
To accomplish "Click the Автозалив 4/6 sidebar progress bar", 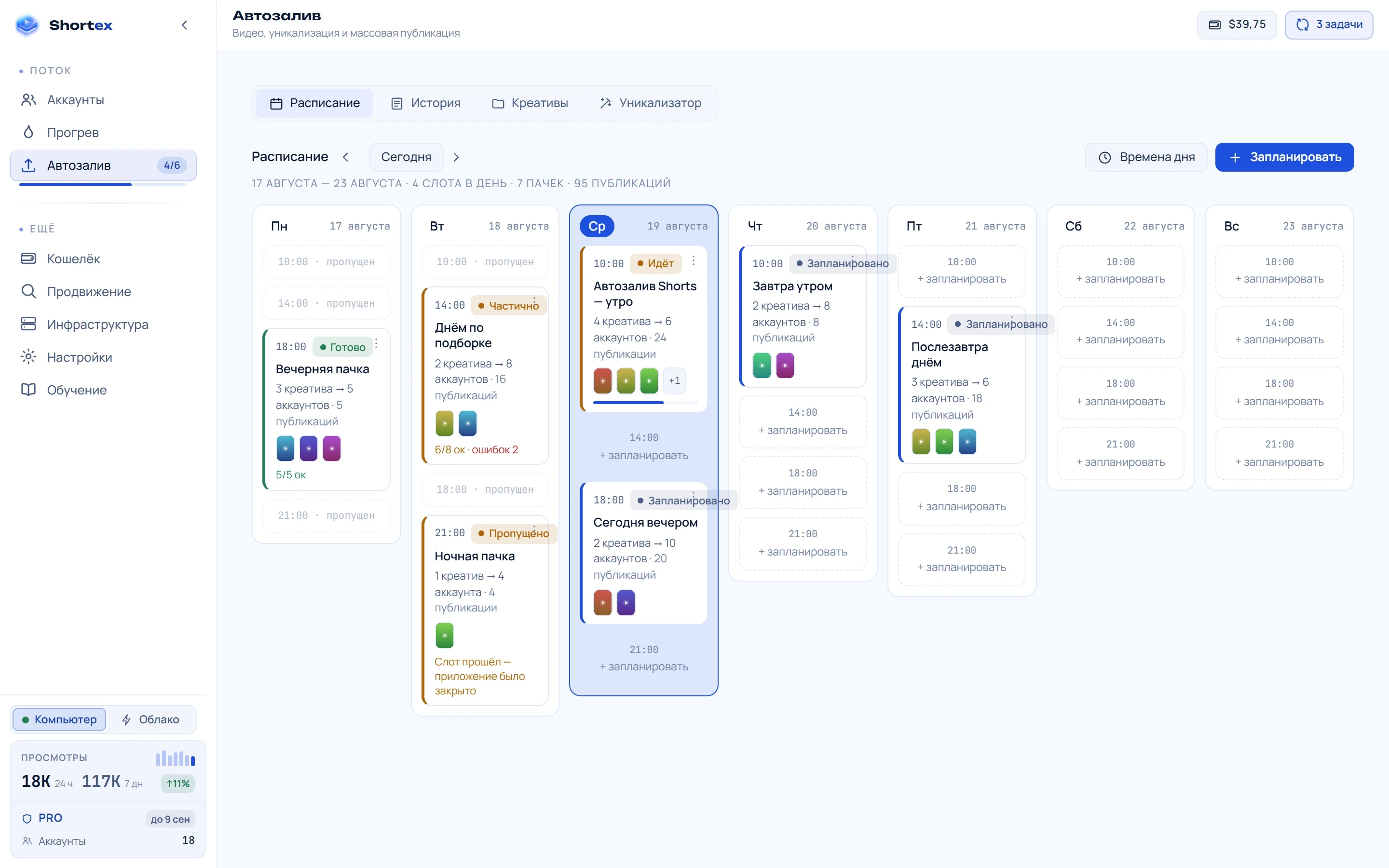I will [103, 184].
